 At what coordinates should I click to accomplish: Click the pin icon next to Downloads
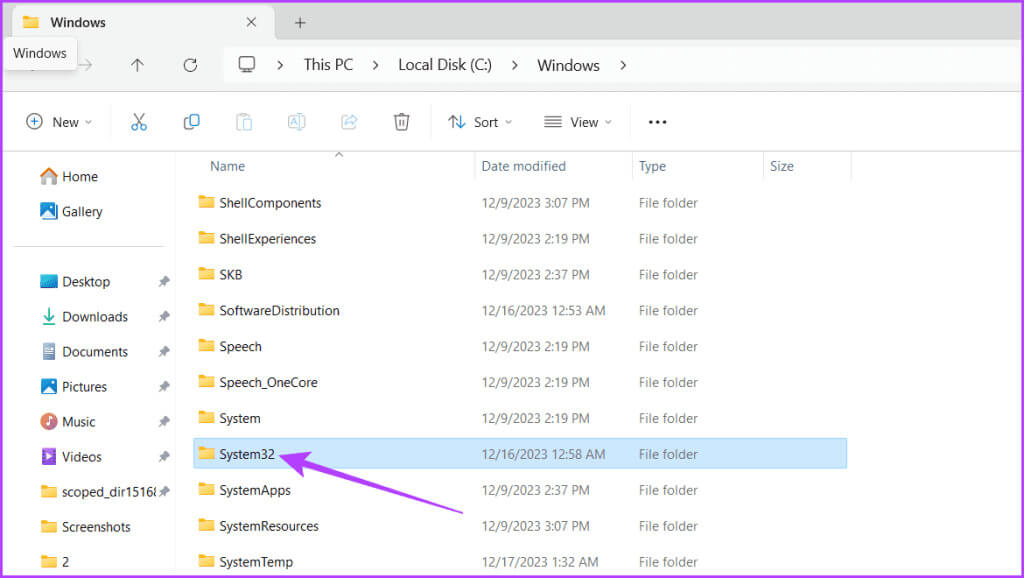(x=164, y=317)
